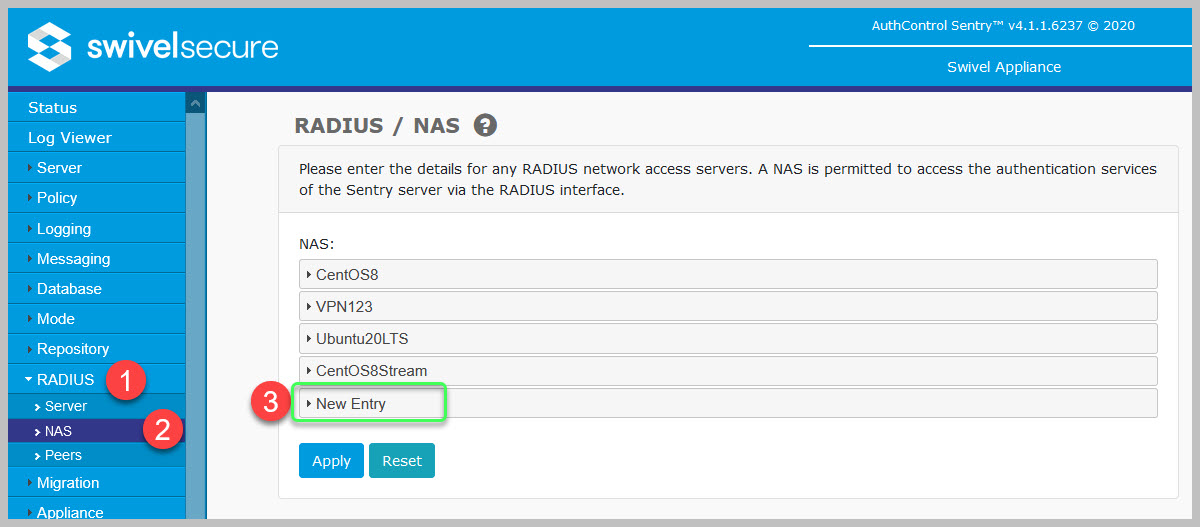Open the Status page in sidebar
1200x527 pixels.
pos(53,108)
